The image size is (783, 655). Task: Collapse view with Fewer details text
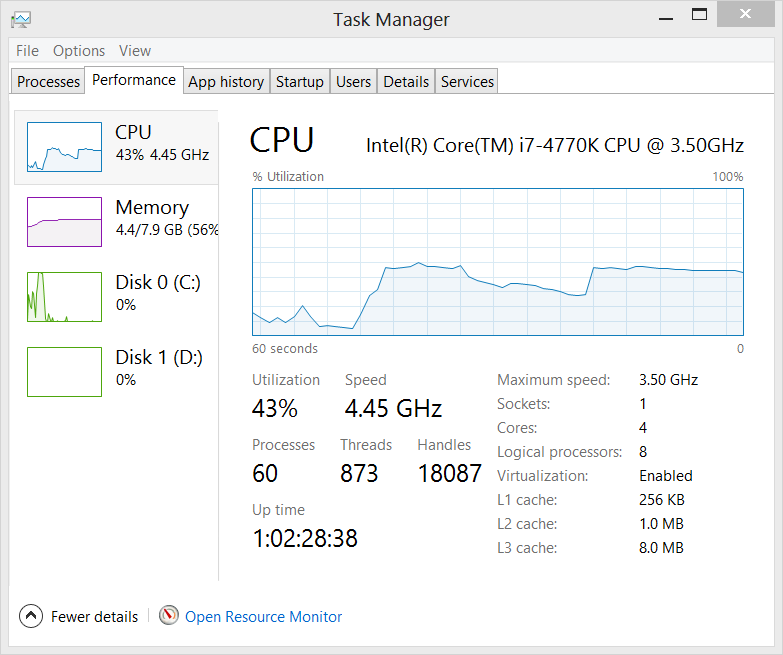pos(94,617)
